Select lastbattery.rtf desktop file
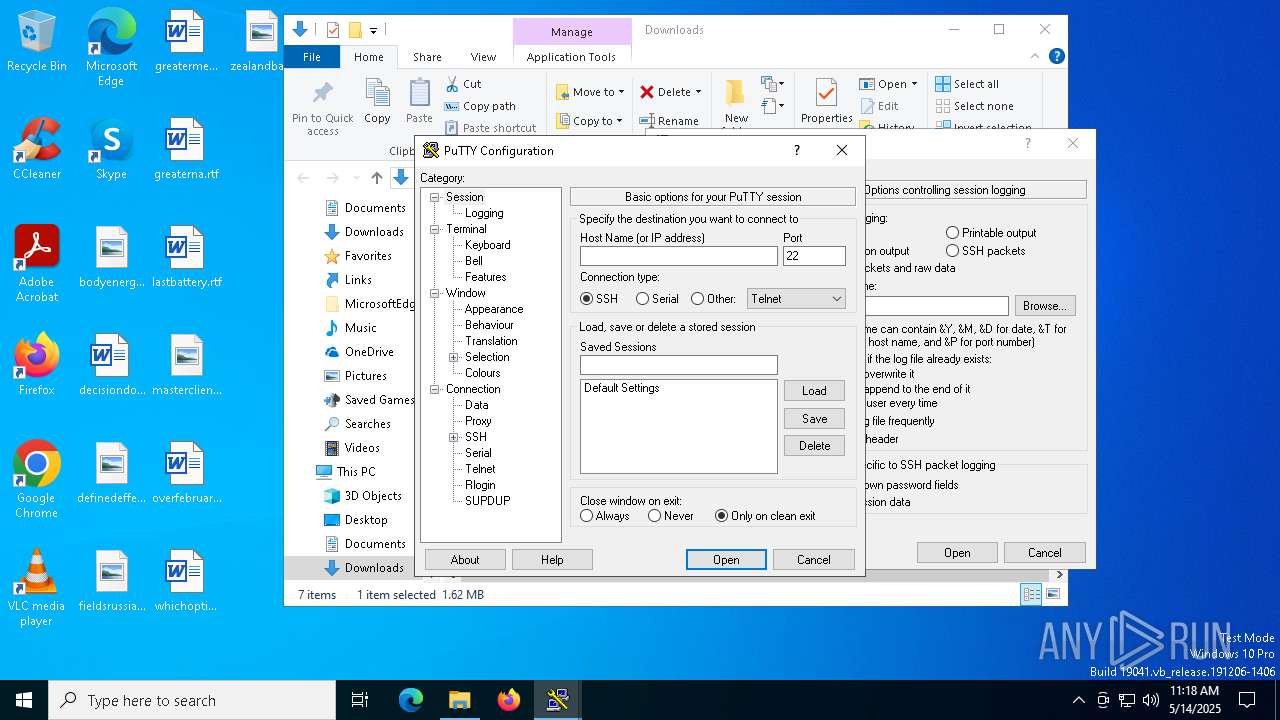Viewport: 1280px width, 720px height. 186,256
